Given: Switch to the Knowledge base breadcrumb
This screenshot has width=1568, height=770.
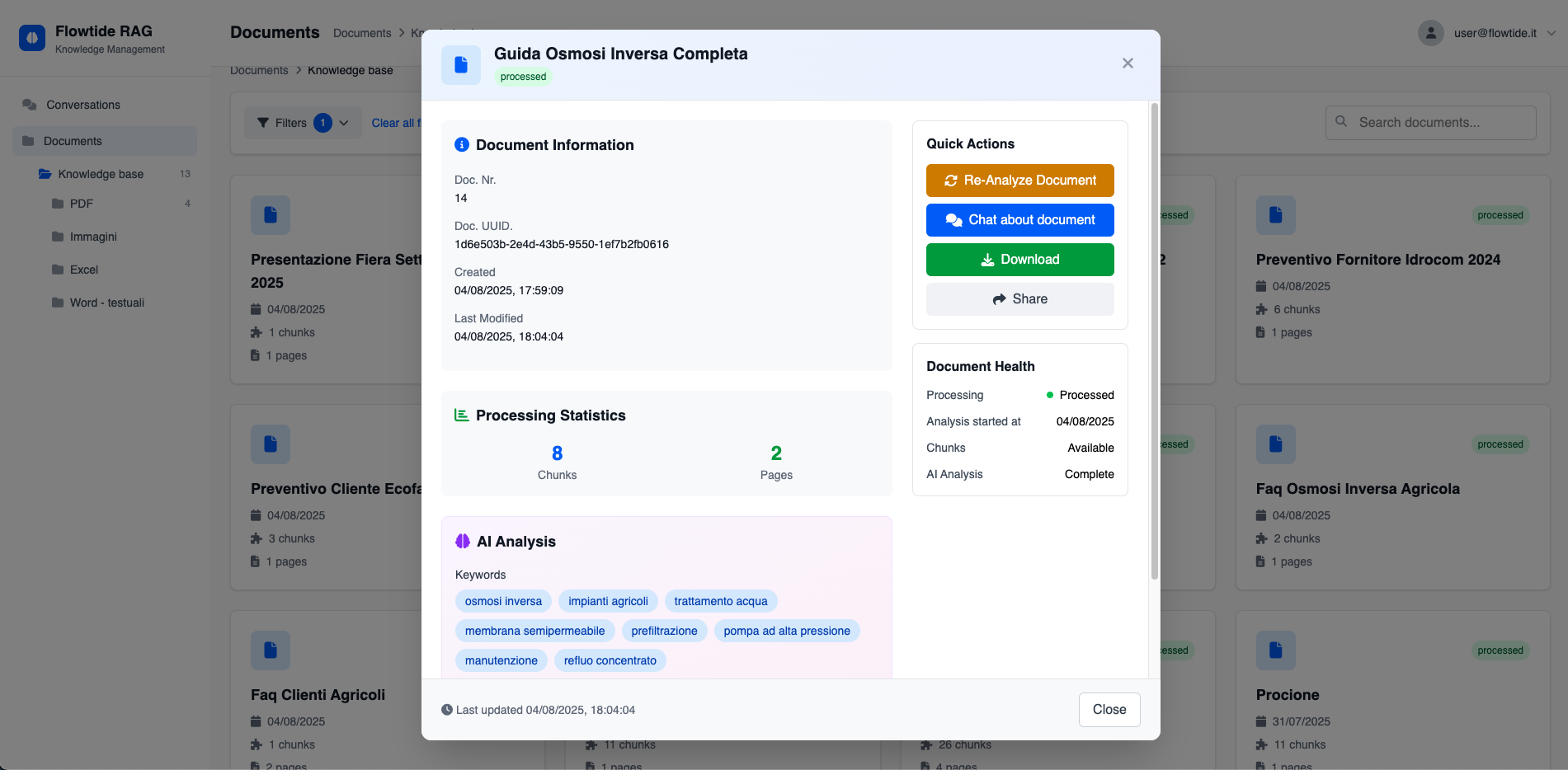Looking at the screenshot, I should 351,70.
